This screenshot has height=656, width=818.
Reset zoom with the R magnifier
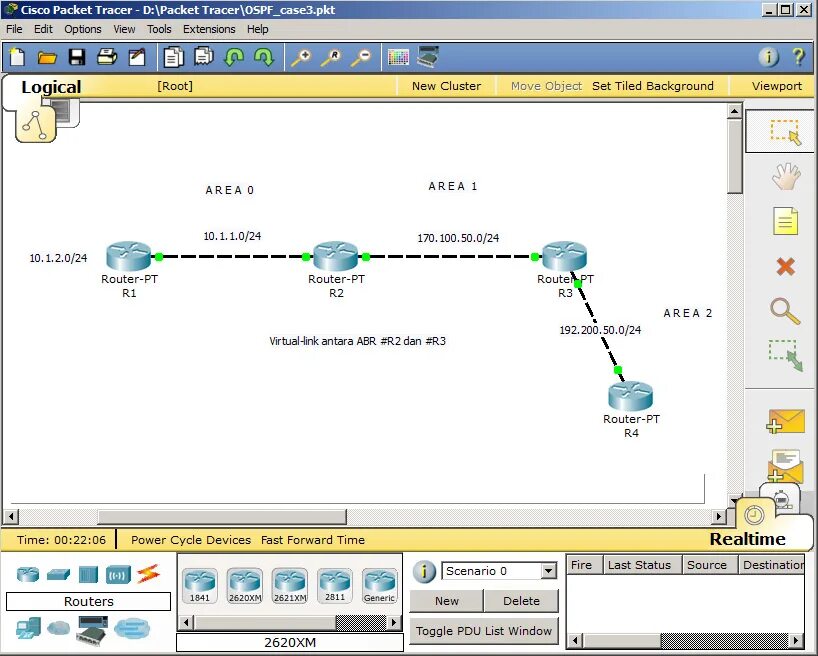[331, 57]
